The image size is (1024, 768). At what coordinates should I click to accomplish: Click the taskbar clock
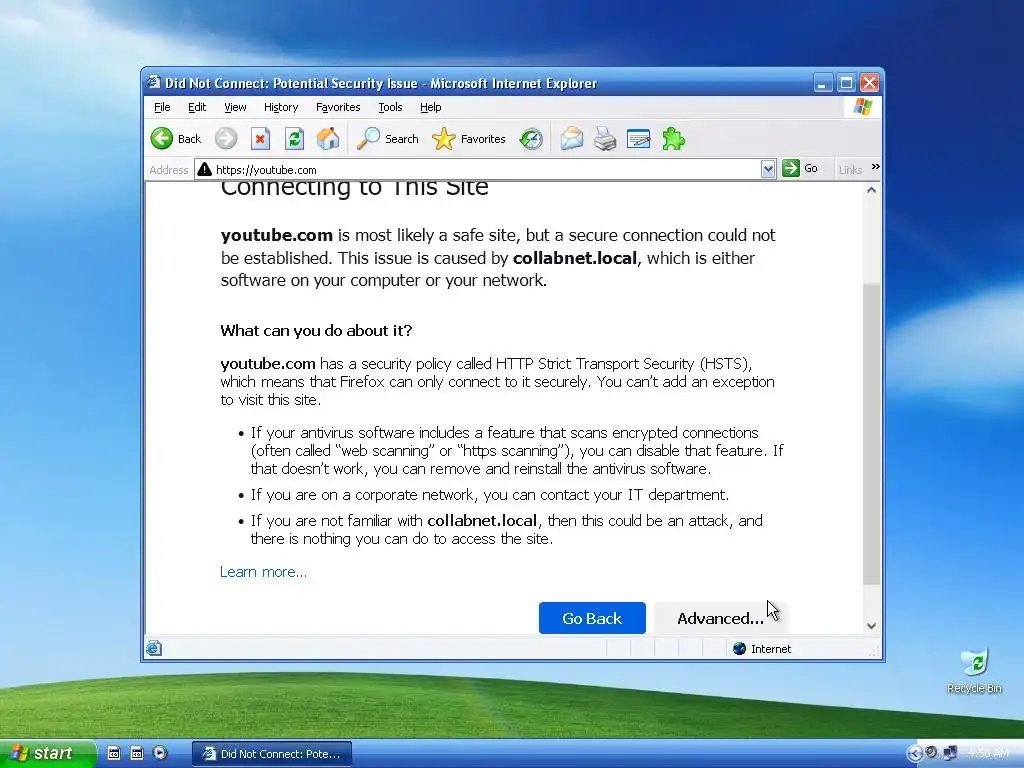988,754
